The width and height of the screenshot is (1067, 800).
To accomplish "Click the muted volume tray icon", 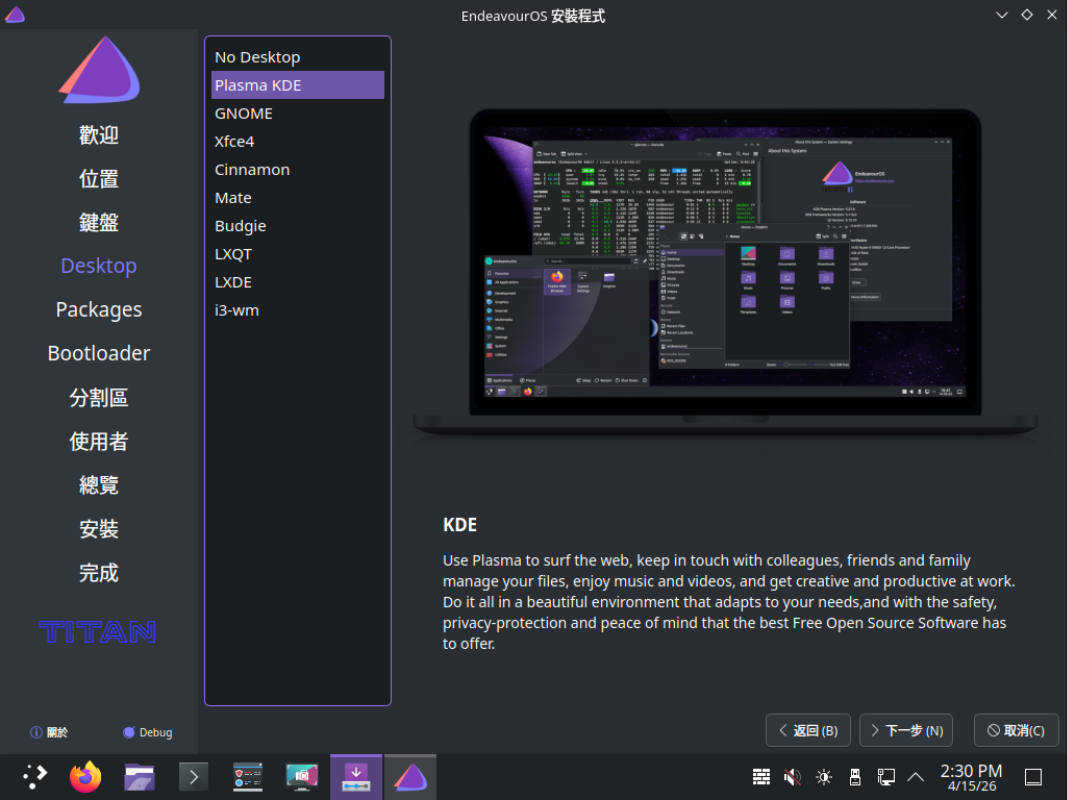I will coord(792,777).
